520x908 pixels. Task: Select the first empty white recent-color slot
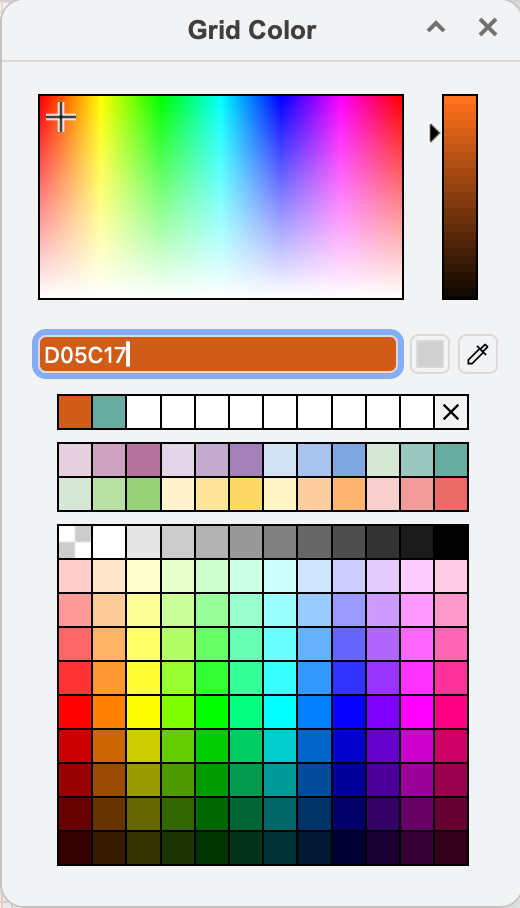click(x=143, y=412)
